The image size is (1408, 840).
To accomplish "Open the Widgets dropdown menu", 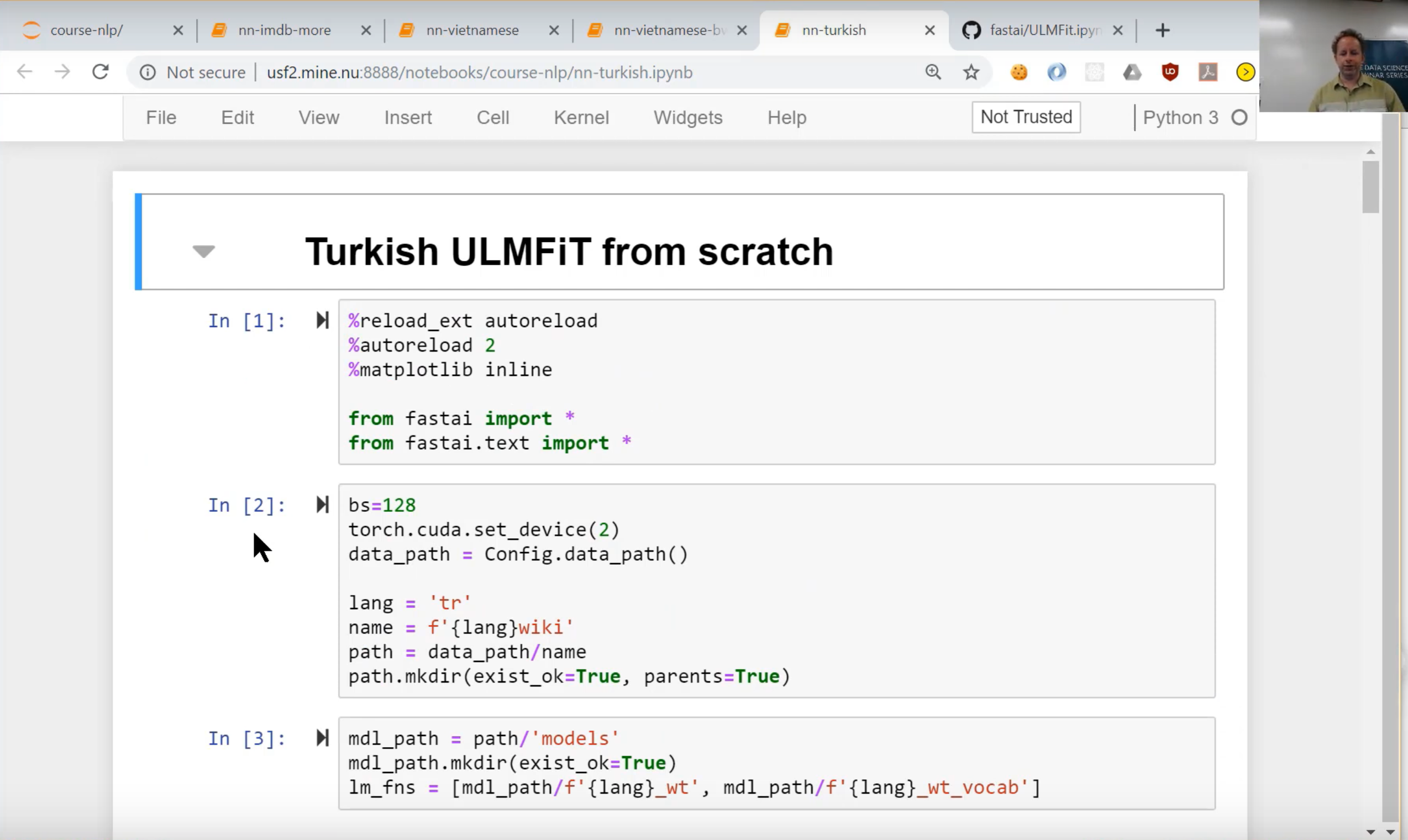I will tap(687, 117).
